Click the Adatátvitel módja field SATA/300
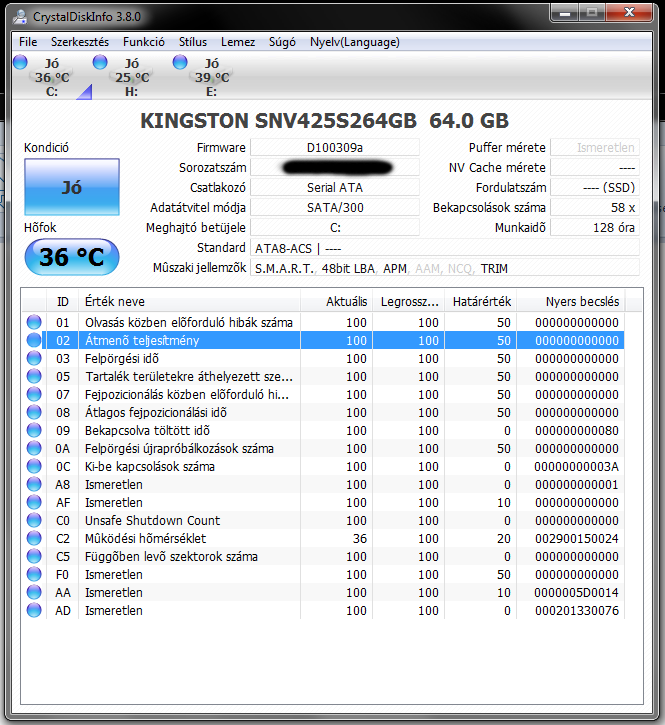Image resolution: width=665 pixels, height=725 pixels. tap(335, 207)
